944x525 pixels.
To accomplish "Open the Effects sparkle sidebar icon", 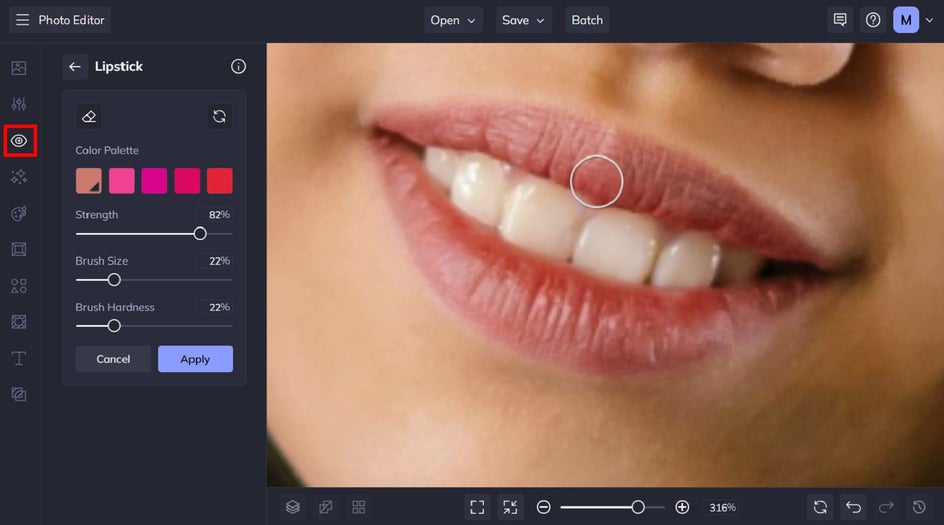I will tap(19, 177).
